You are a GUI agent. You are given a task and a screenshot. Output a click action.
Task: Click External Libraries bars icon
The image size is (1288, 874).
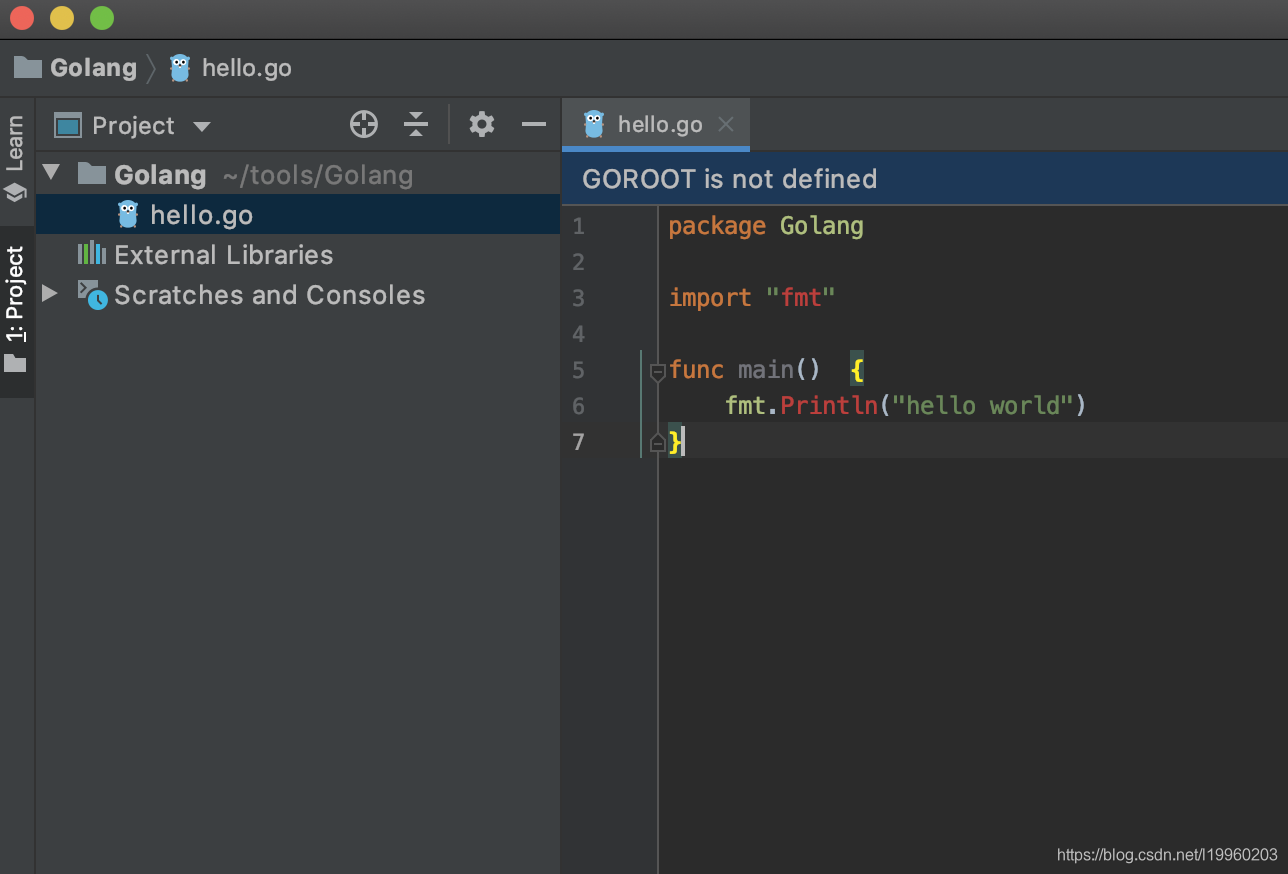(x=92, y=253)
